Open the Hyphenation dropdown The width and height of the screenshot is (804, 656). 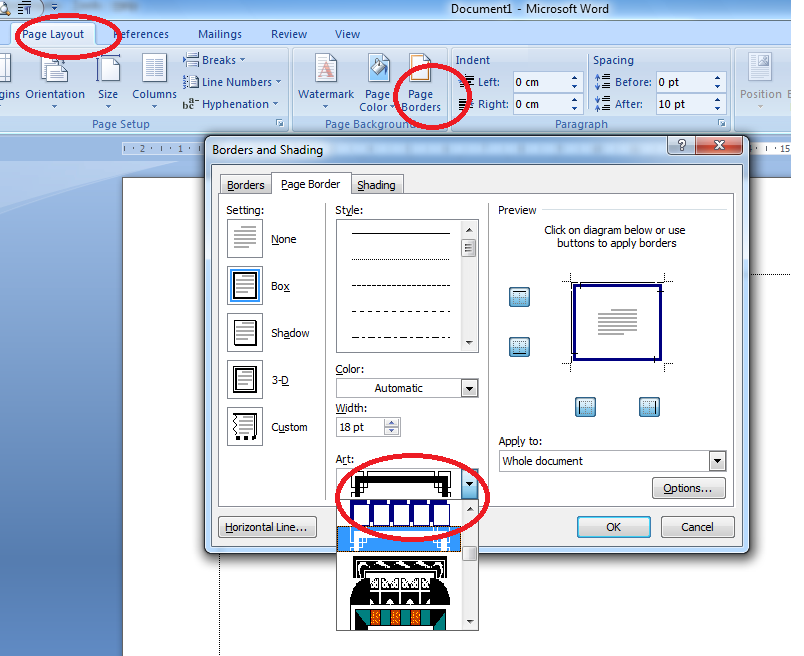pos(230,104)
